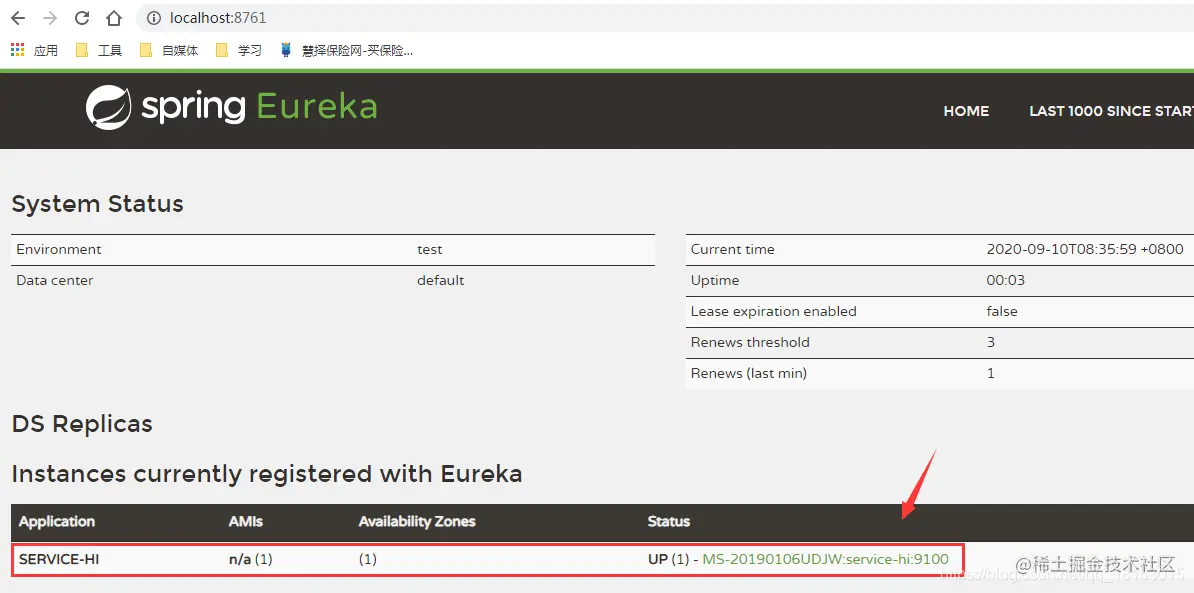Select the Renews threshold label
Screen dimensions: 1194x593
750,343
